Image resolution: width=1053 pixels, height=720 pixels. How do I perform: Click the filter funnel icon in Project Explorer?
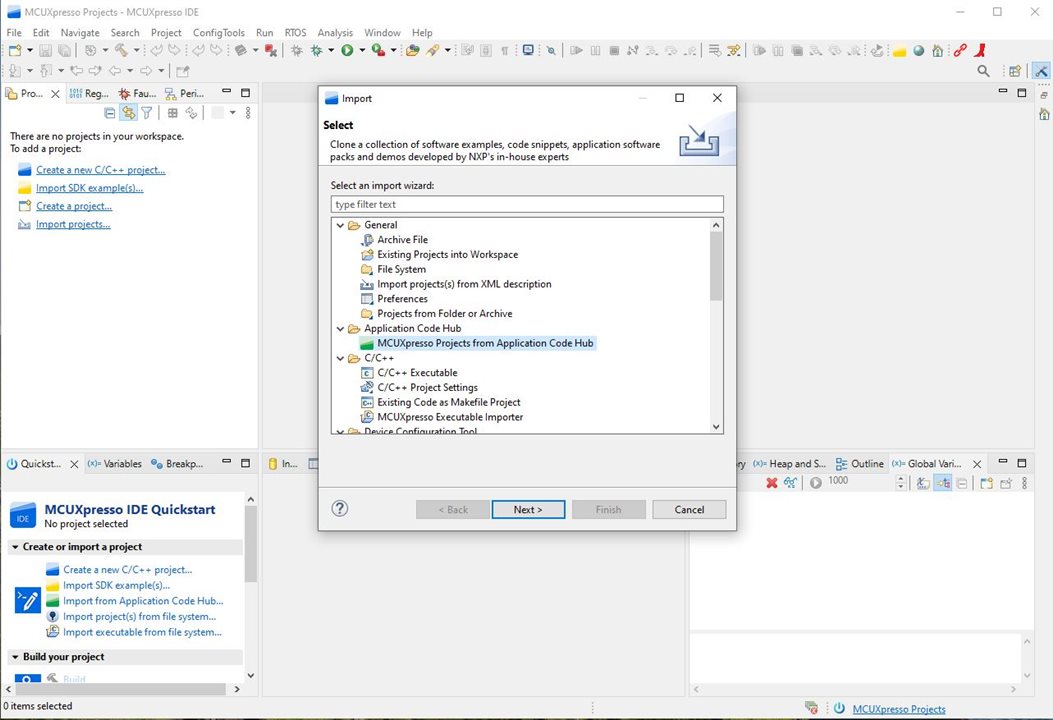coord(146,113)
